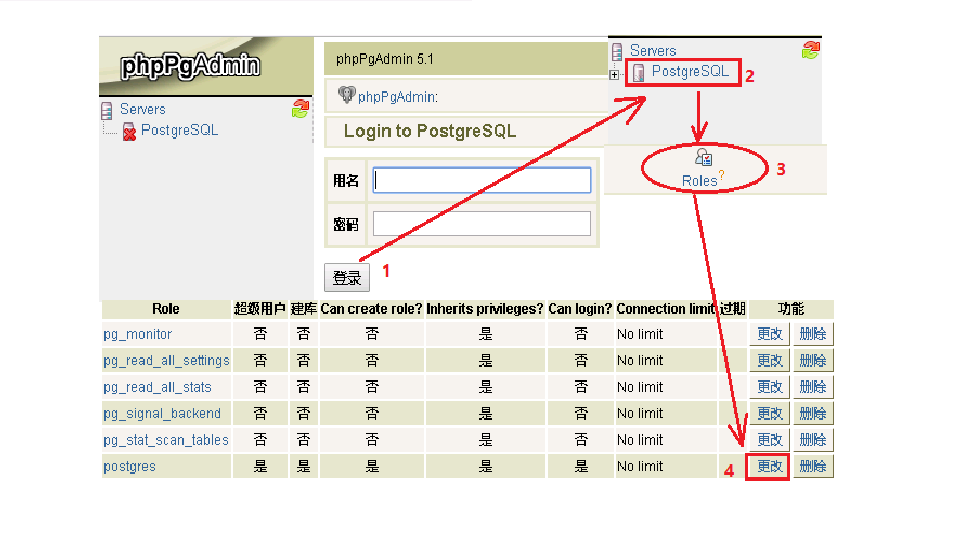The image size is (960, 540).
Task: Click 删除 for postgres role
Action: coord(813,467)
